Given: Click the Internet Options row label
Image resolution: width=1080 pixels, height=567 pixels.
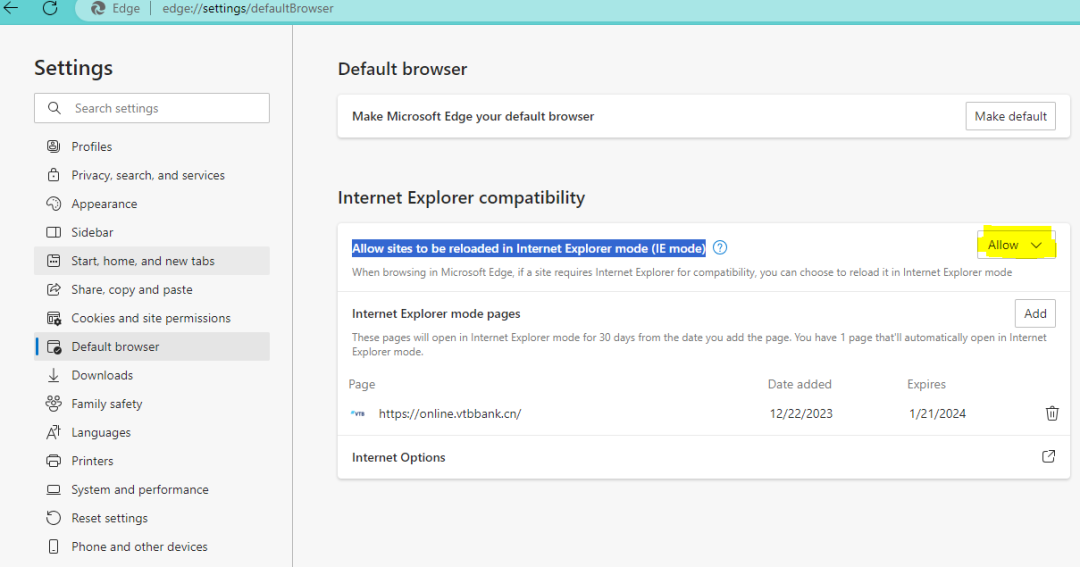Looking at the screenshot, I should pos(399,458).
